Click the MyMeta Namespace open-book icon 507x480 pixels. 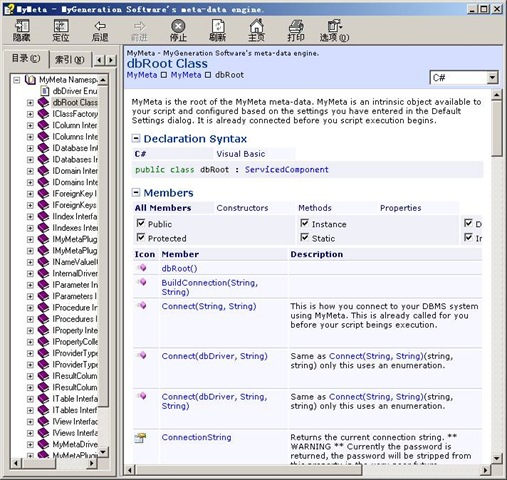coord(31,80)
